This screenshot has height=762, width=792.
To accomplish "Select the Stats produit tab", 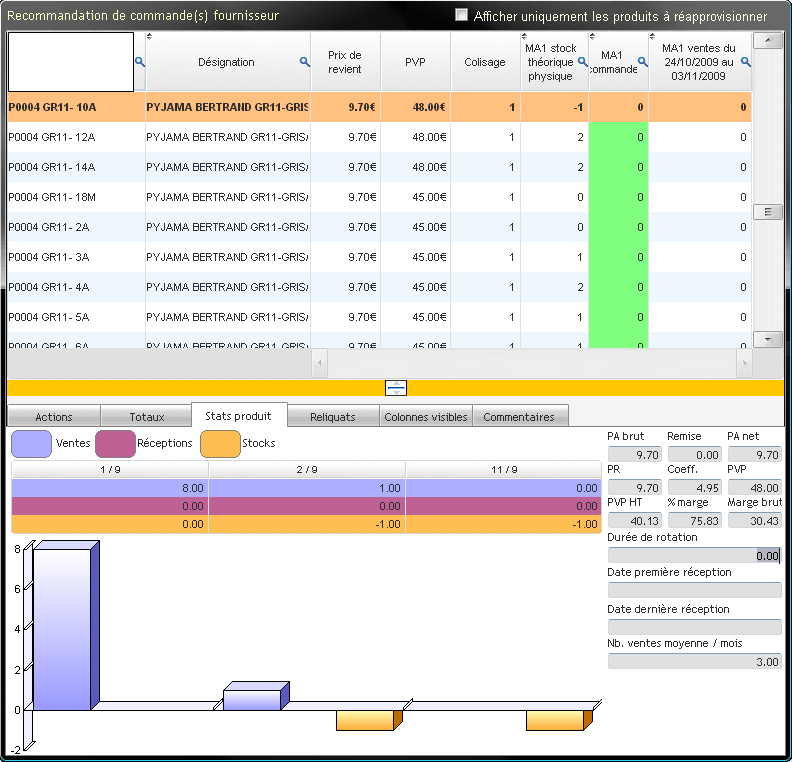I will pyautogui.click(x=239, y=416).
